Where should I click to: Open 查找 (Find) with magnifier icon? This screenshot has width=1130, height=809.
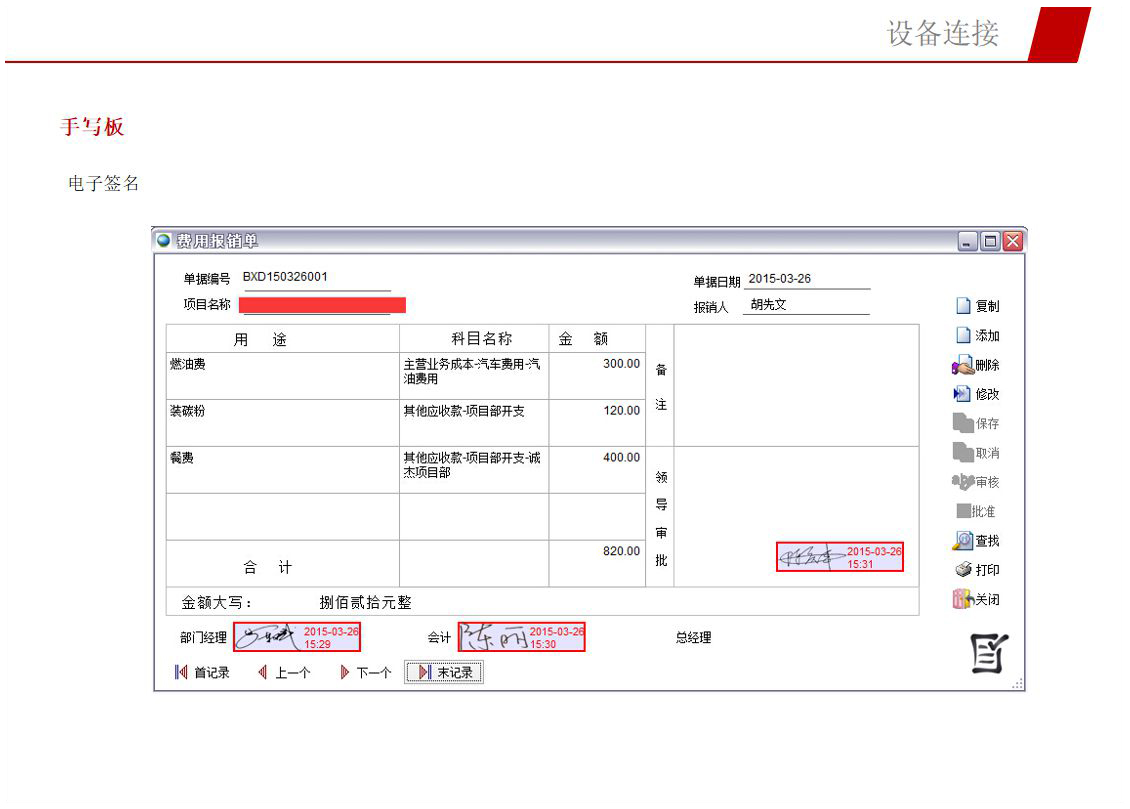click(x=976, y=541)
